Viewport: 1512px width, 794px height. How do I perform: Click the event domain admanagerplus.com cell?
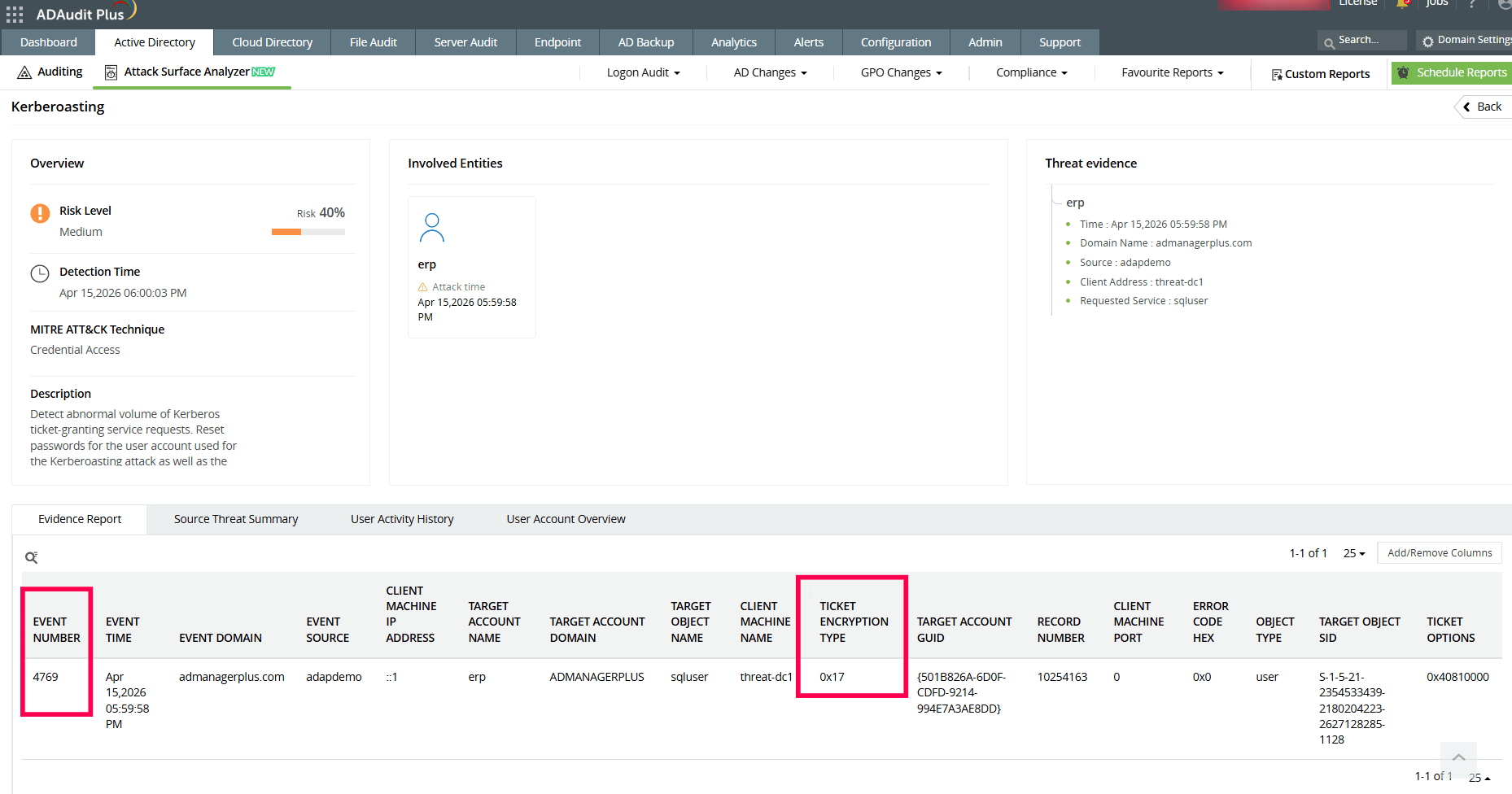point(232,677)
